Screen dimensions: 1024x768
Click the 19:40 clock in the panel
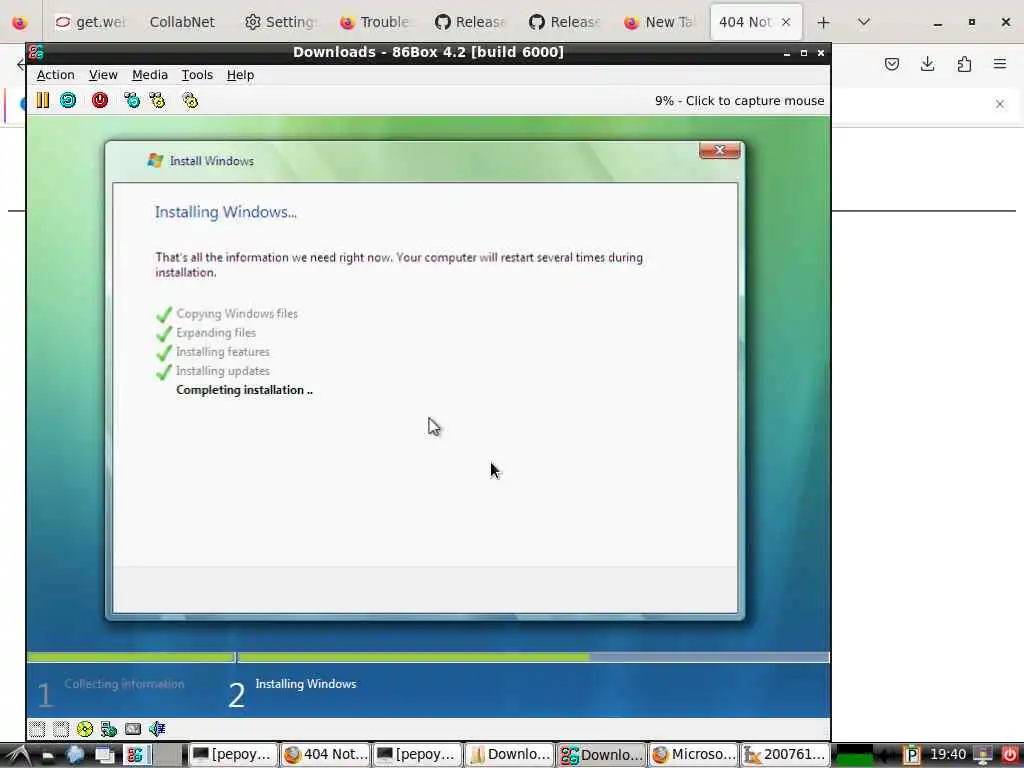[x=948, y=755]
